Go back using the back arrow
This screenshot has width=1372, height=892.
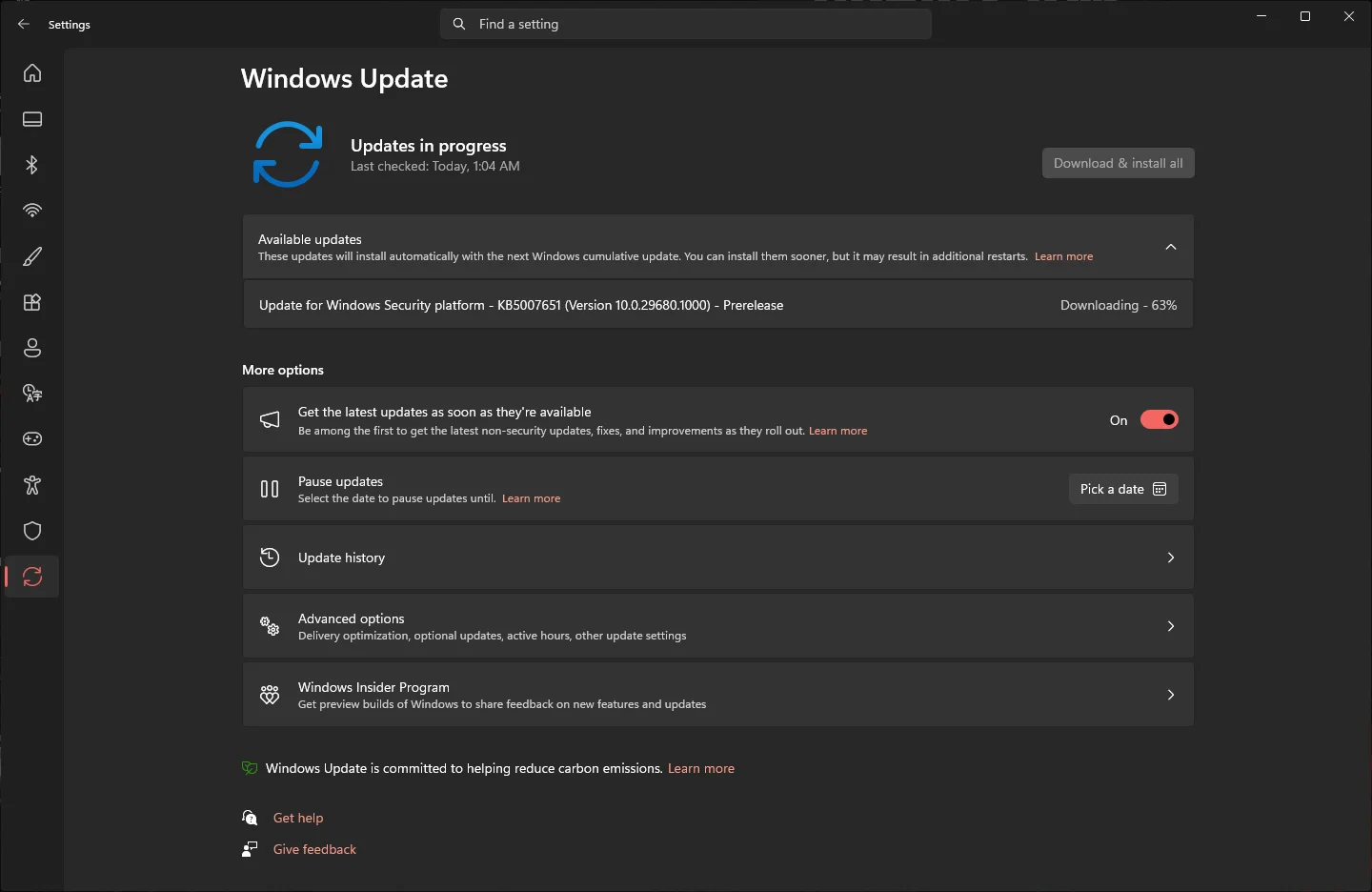[x=24, y=24]
